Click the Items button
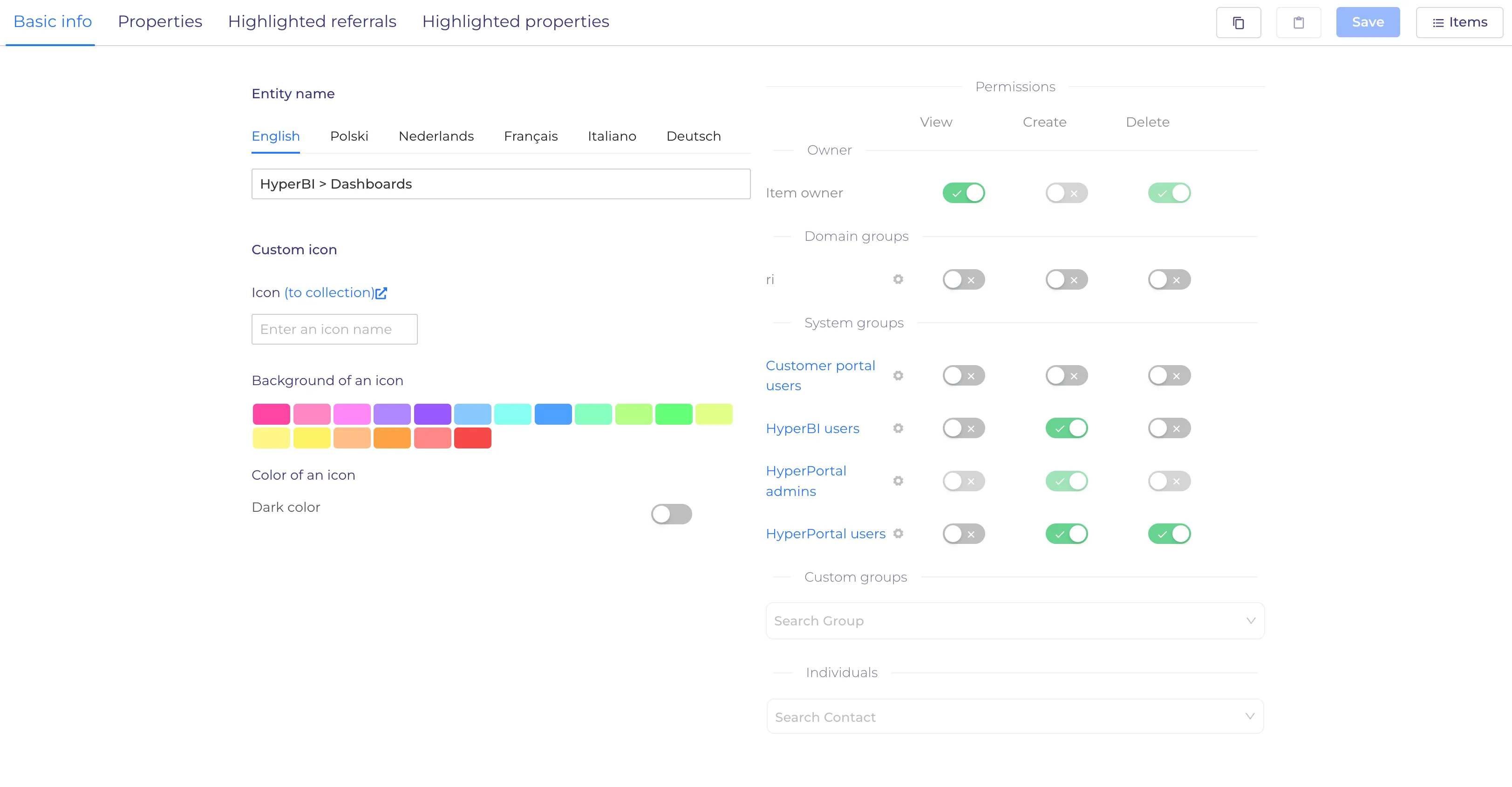This screenshot has height=787, width=1512. pyautogui.click(x=1459, y=22)
